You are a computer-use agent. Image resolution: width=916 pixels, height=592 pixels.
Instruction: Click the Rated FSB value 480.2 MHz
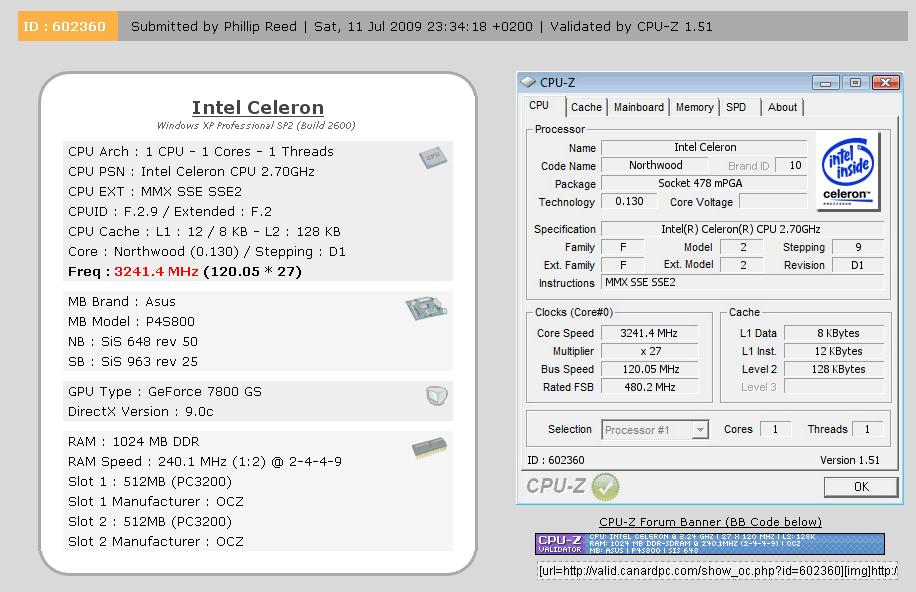coord(649,387)
